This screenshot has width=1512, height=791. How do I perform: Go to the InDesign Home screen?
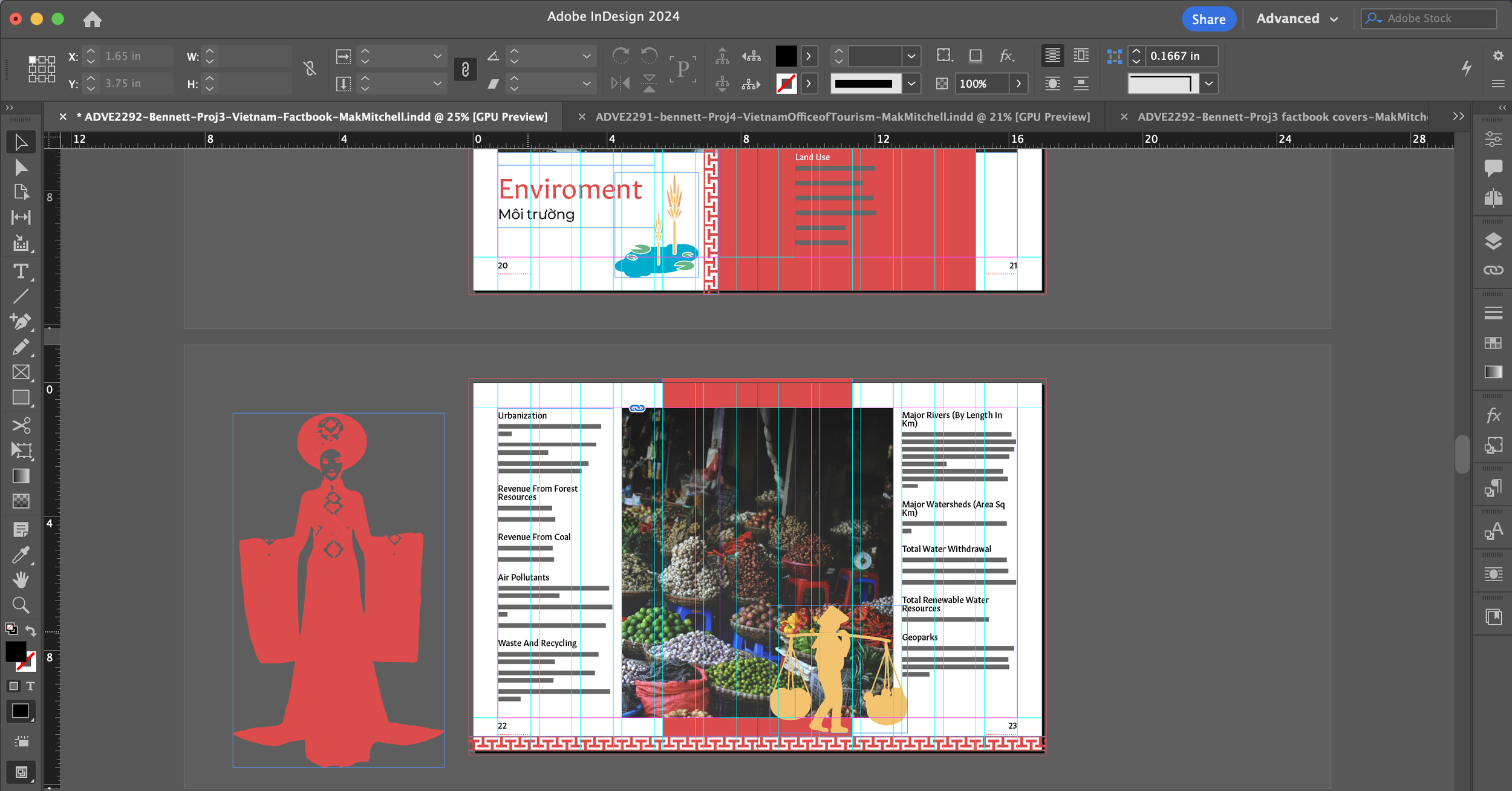(93, 19)
